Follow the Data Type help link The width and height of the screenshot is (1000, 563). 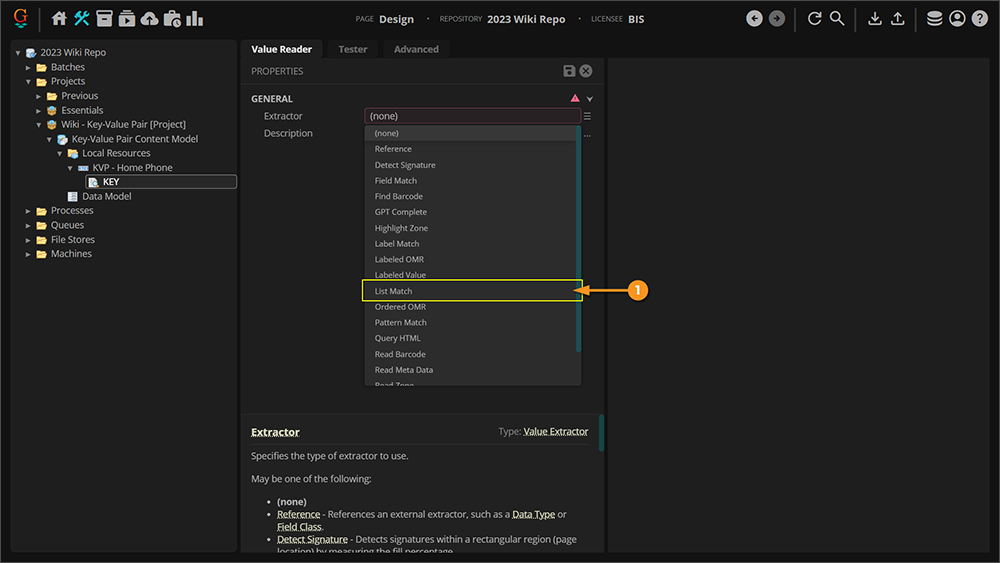(535, 514)
